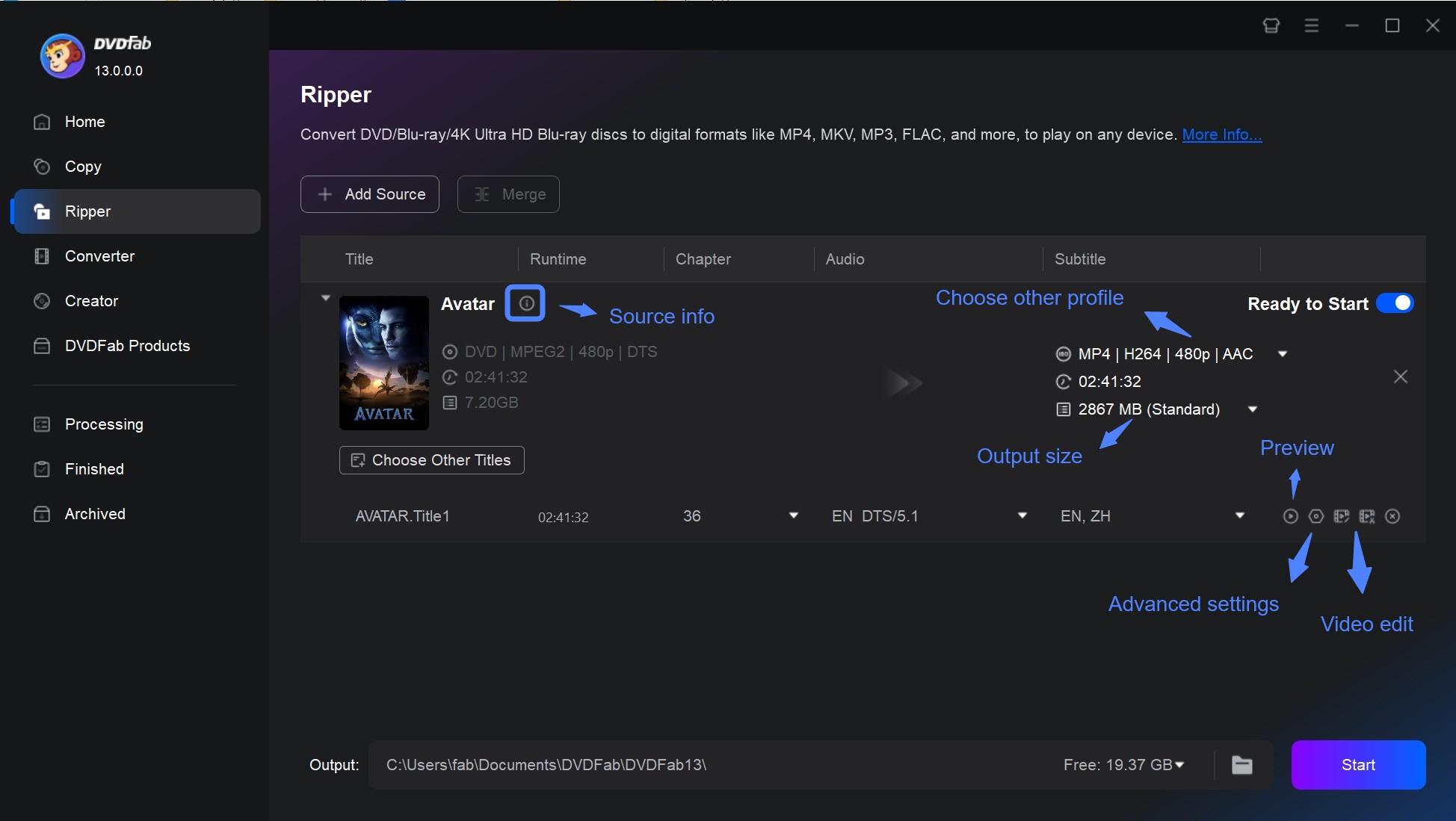Select the Copy module in sidebar
The width and height of the screenshot is (1456, 821).
coord(83,165)
